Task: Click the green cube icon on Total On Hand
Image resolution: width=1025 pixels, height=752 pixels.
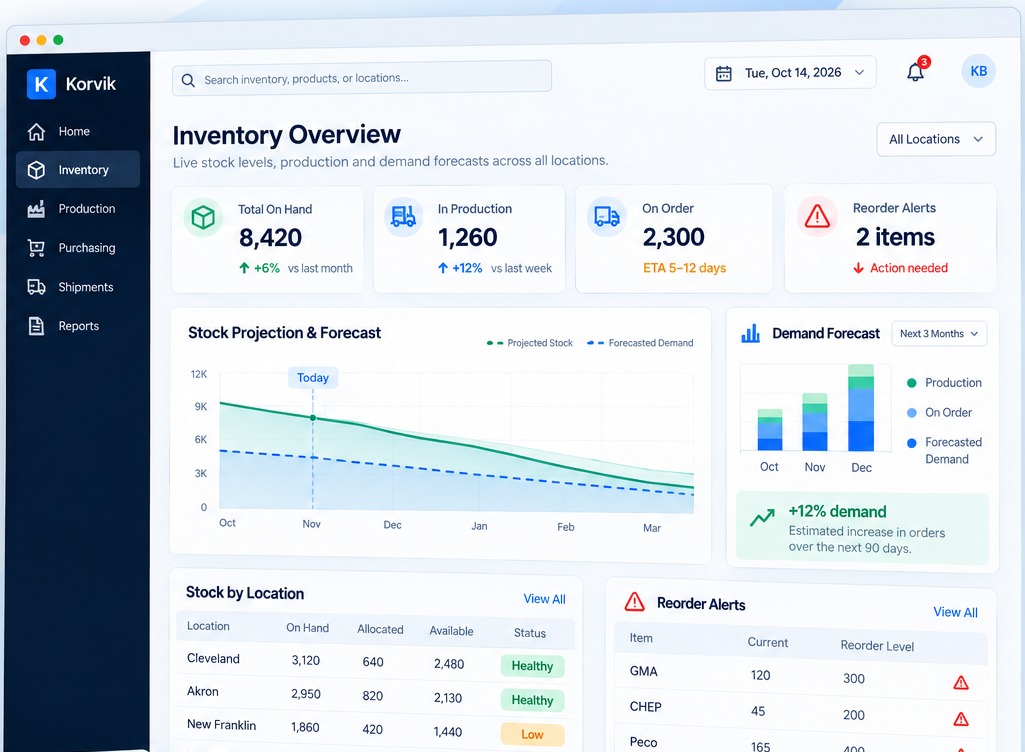Action: [x=203, y=216]
